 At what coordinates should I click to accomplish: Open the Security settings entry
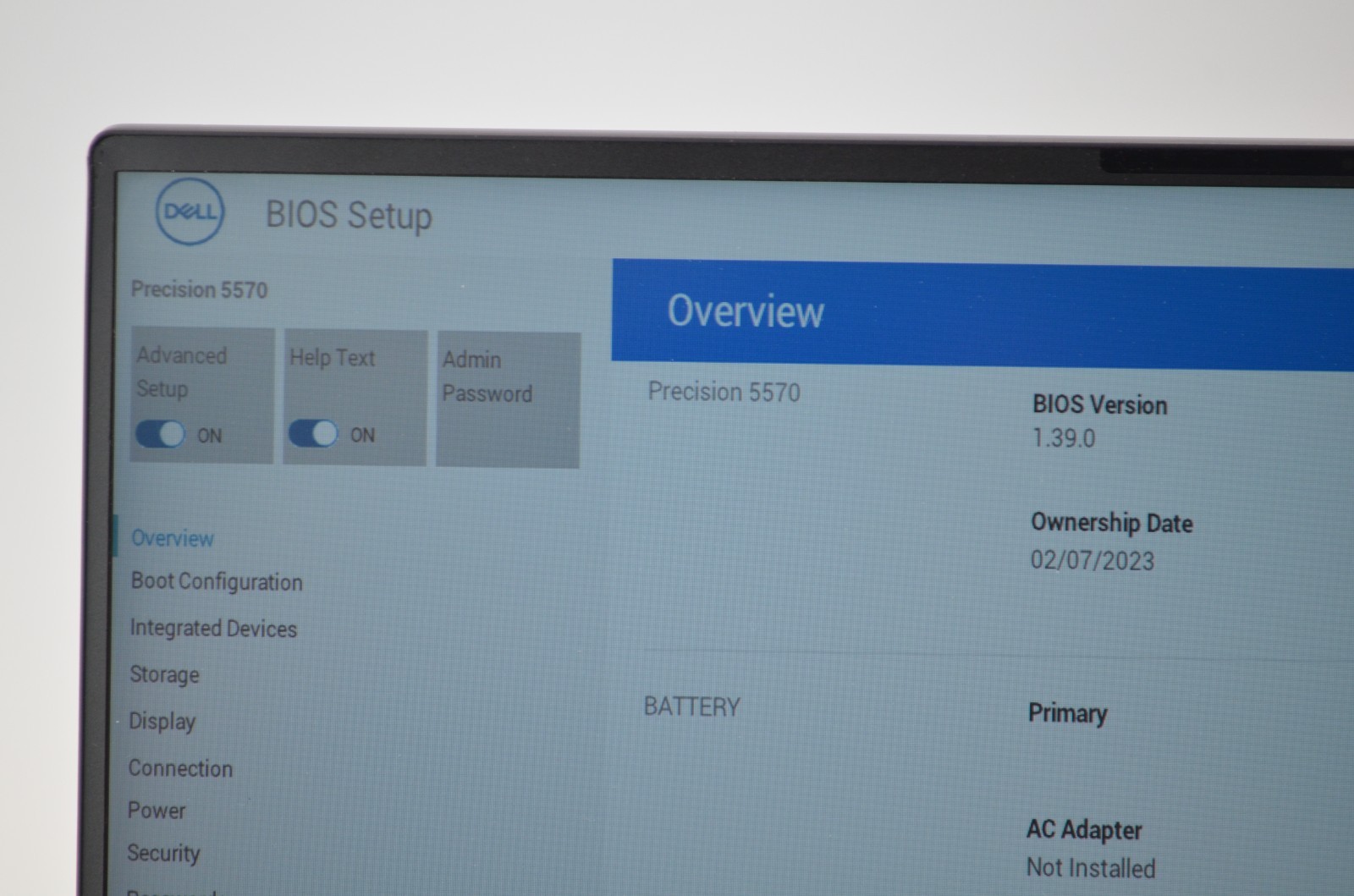[163, 853]
